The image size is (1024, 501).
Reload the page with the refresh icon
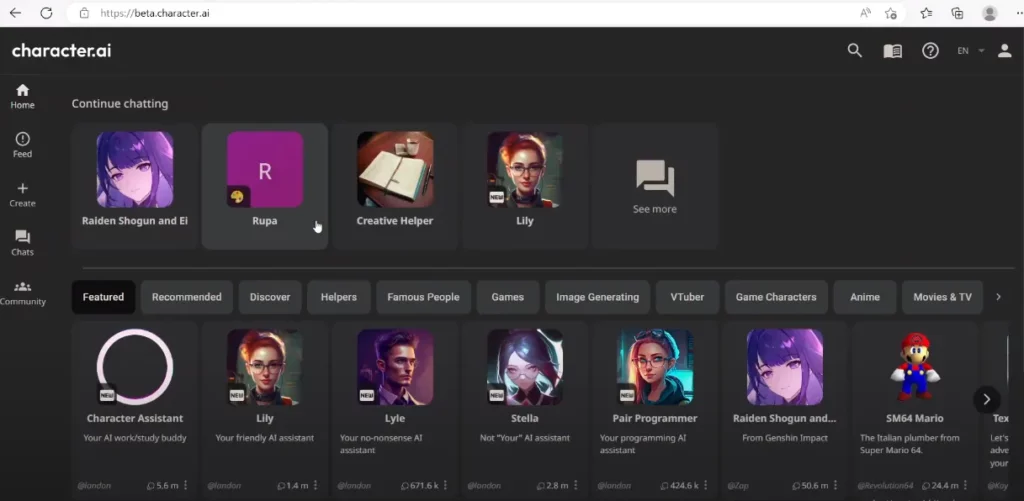click(x=46, y=13)
